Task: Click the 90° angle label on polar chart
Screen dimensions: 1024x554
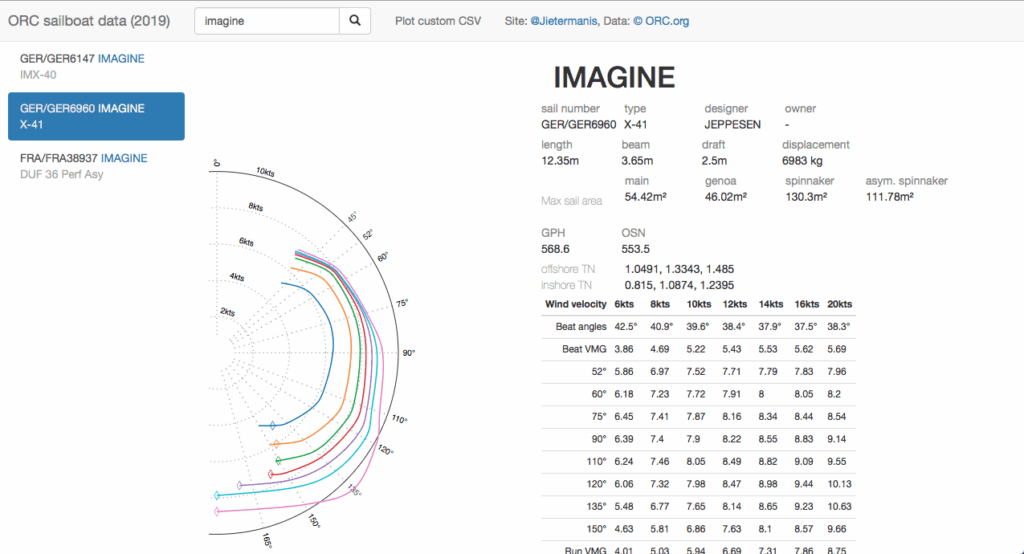Action: tap(408, 353)
